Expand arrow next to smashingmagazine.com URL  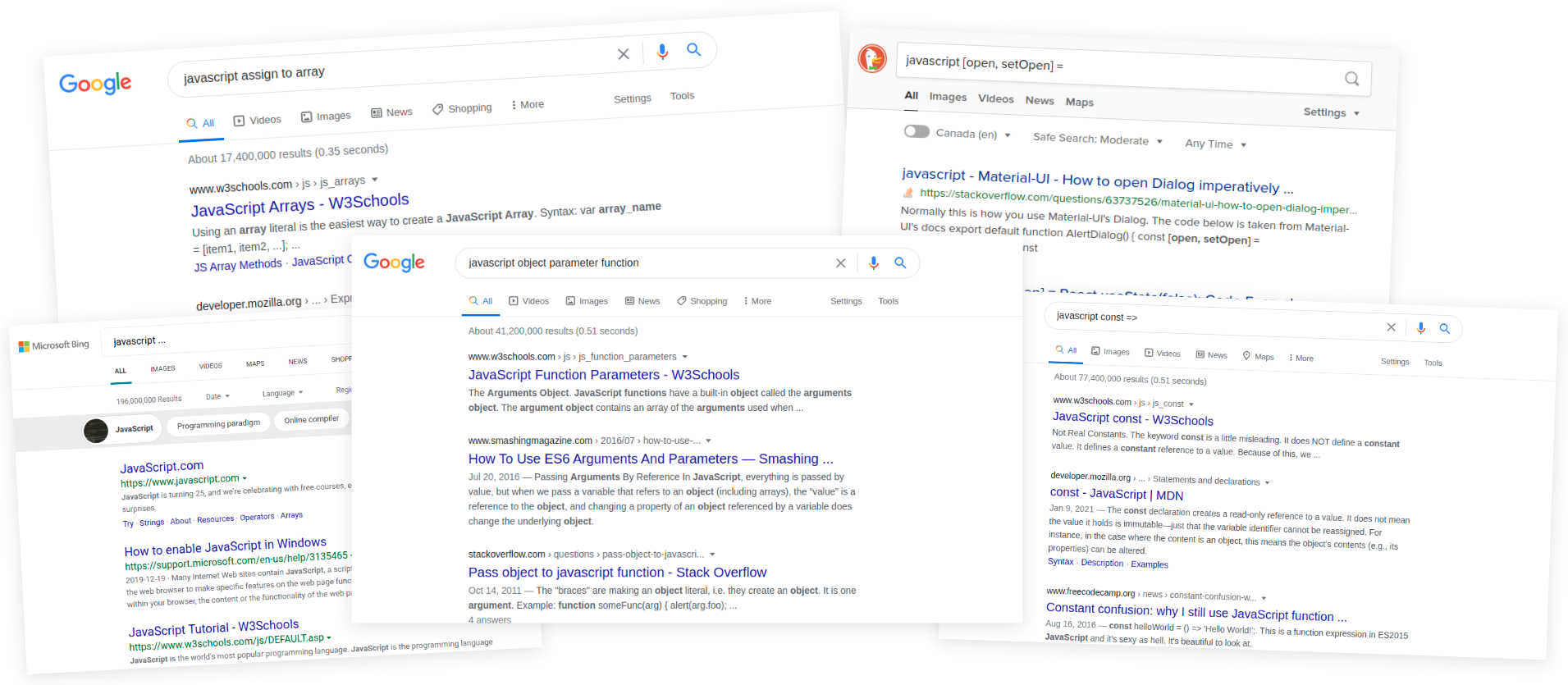click(x=708, y=441)
